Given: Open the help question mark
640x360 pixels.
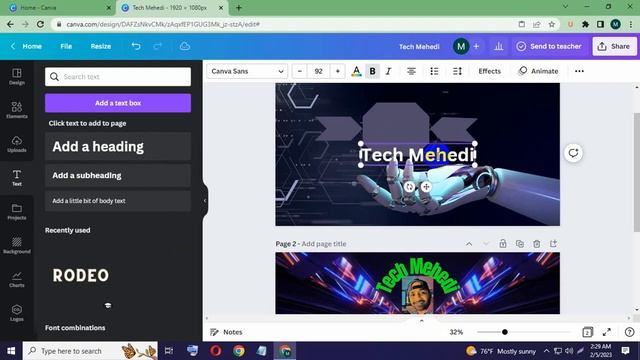Looking at the screenshot, I should click(629, 332).
